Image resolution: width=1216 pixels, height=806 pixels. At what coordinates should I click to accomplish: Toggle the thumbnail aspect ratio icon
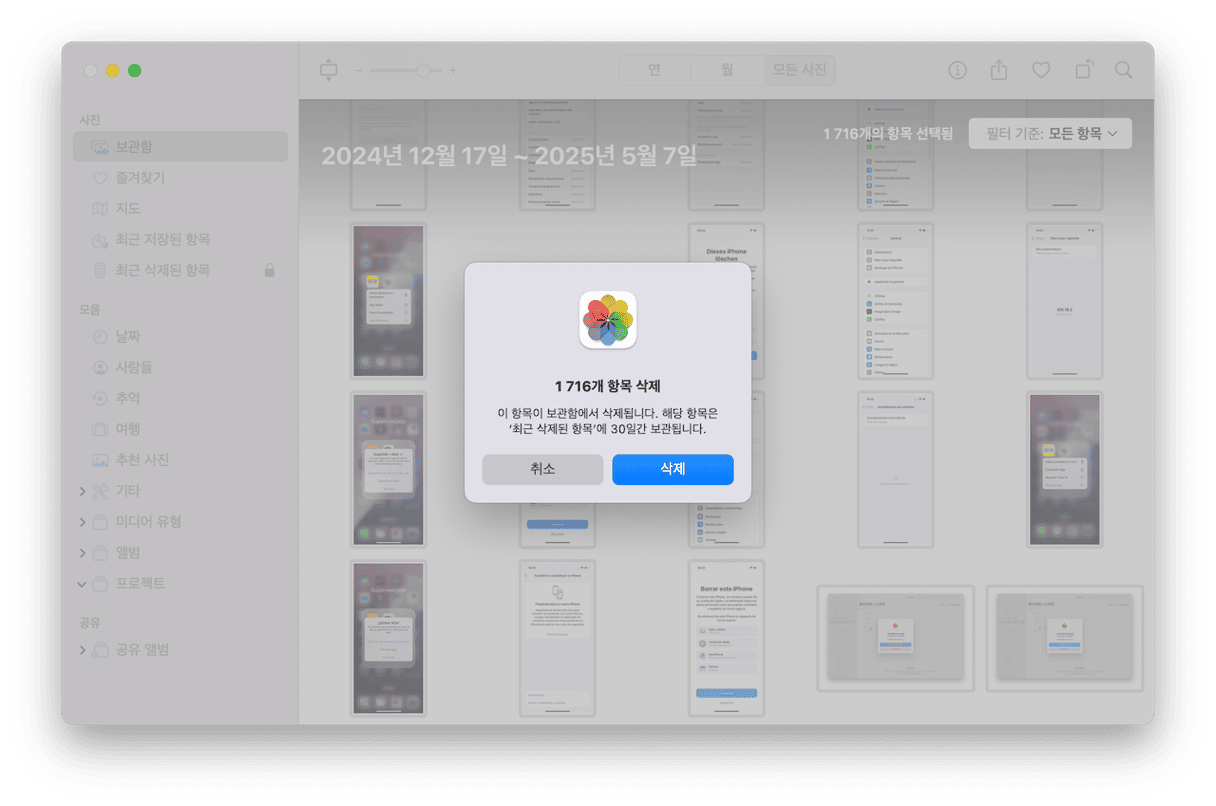tap(329, 70)
